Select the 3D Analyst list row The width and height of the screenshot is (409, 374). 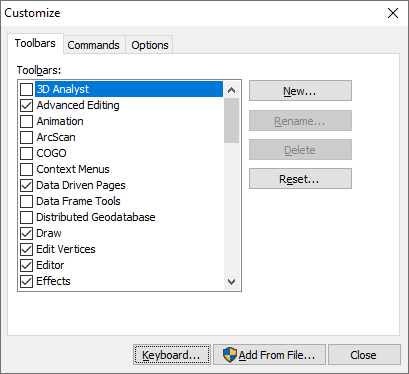tap(129, 89)
